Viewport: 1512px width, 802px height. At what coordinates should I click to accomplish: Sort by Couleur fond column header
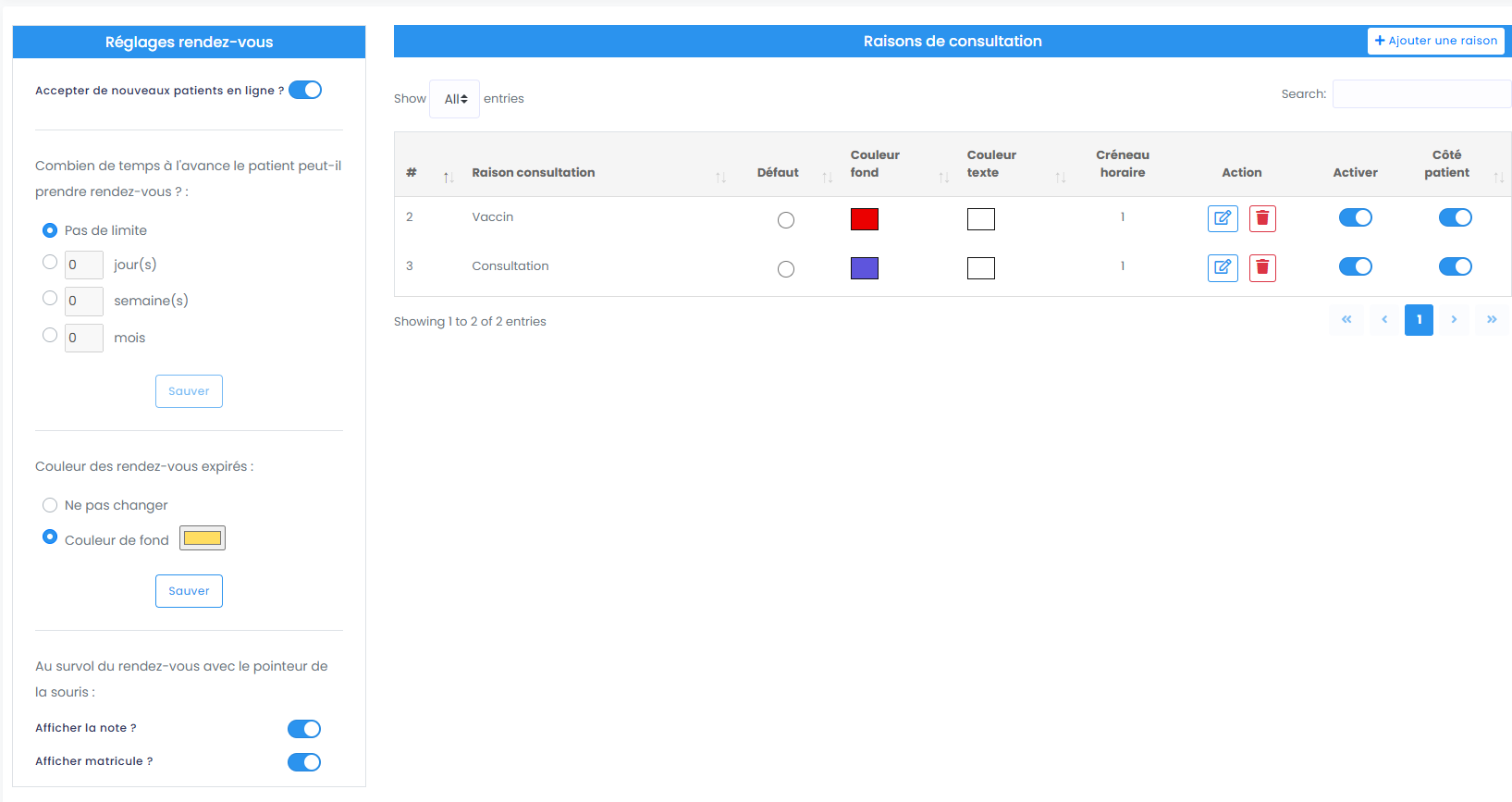pyautogui.click(x=875, y=164)
